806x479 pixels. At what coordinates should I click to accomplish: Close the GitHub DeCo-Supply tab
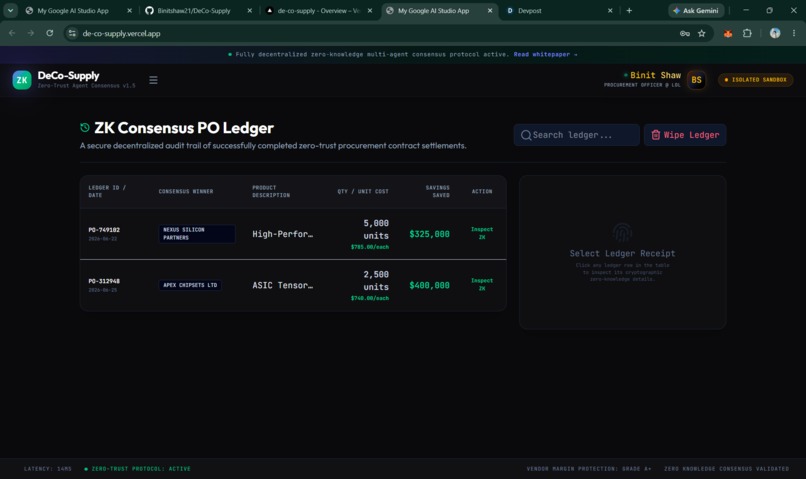[249, 11]
